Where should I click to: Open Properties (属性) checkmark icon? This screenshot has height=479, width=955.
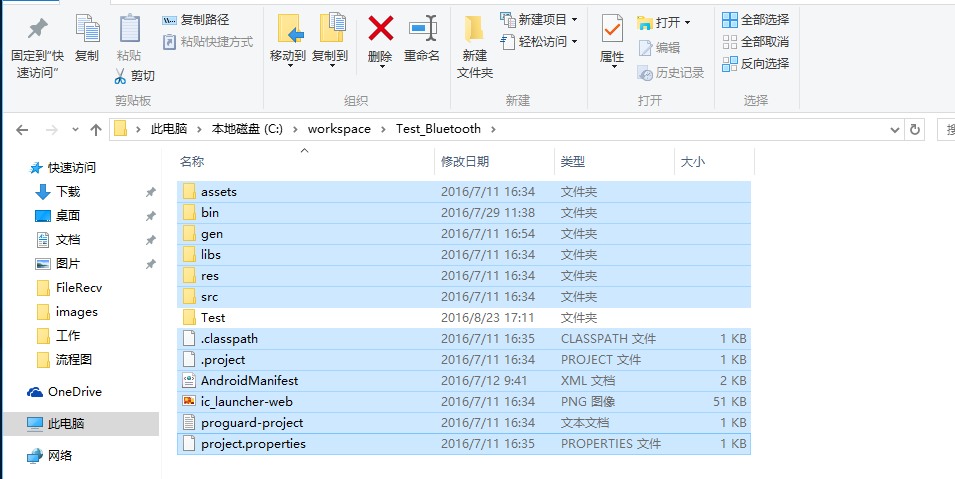612,29
